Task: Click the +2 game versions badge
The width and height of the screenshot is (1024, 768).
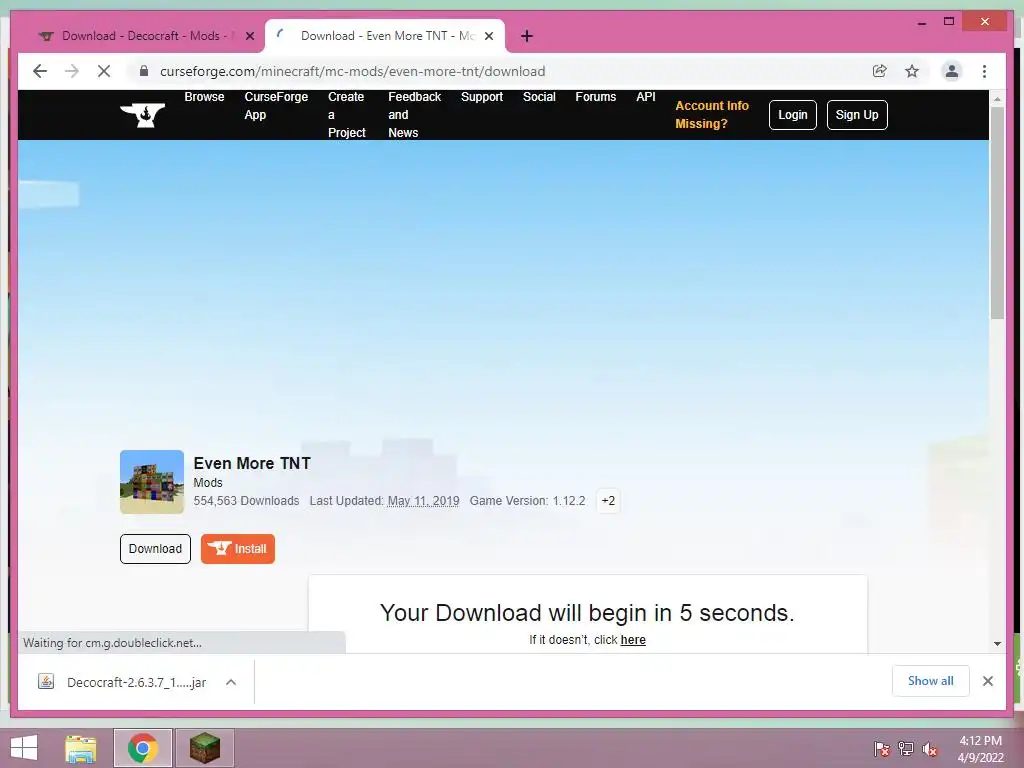Action: pyautogui.click(x=608, y=501)
